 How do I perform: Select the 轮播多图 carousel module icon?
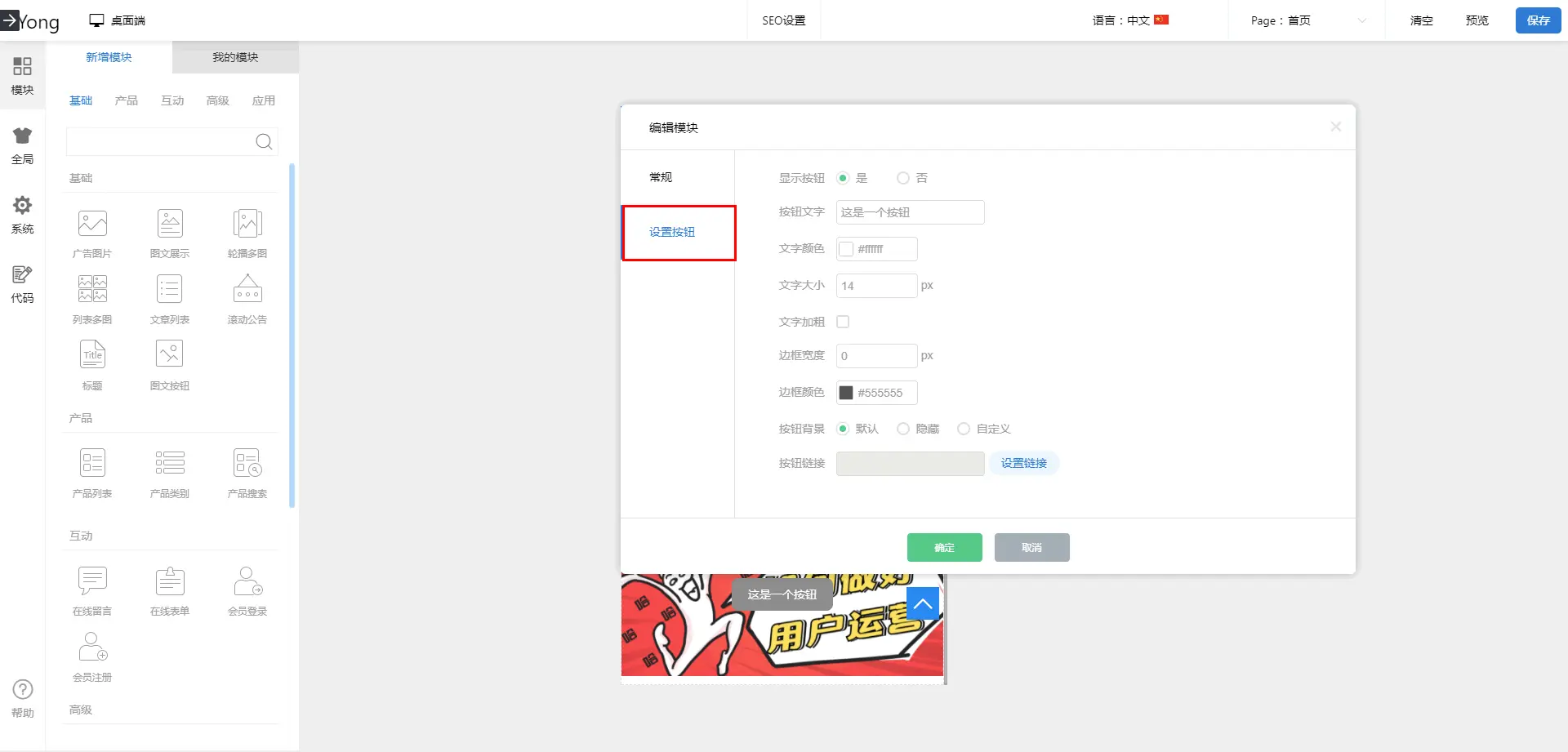pos(247,224)
